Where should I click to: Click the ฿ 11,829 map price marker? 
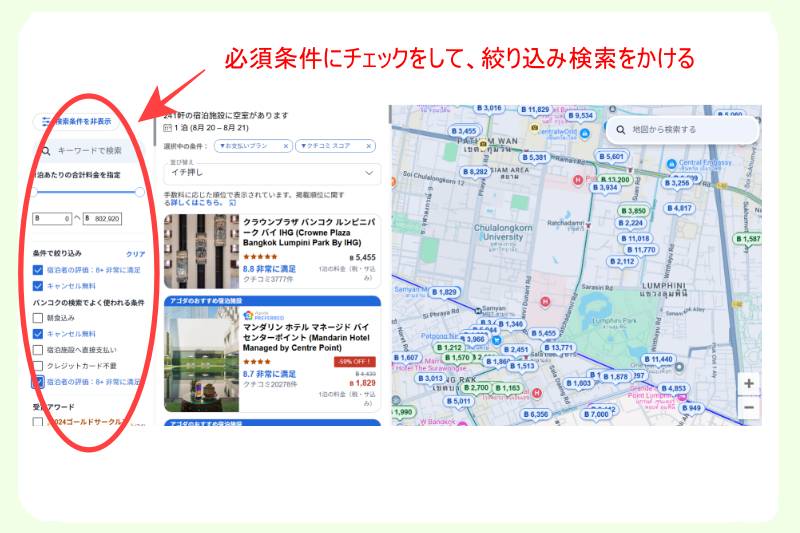pyautogui.click(x=535, y=110)
